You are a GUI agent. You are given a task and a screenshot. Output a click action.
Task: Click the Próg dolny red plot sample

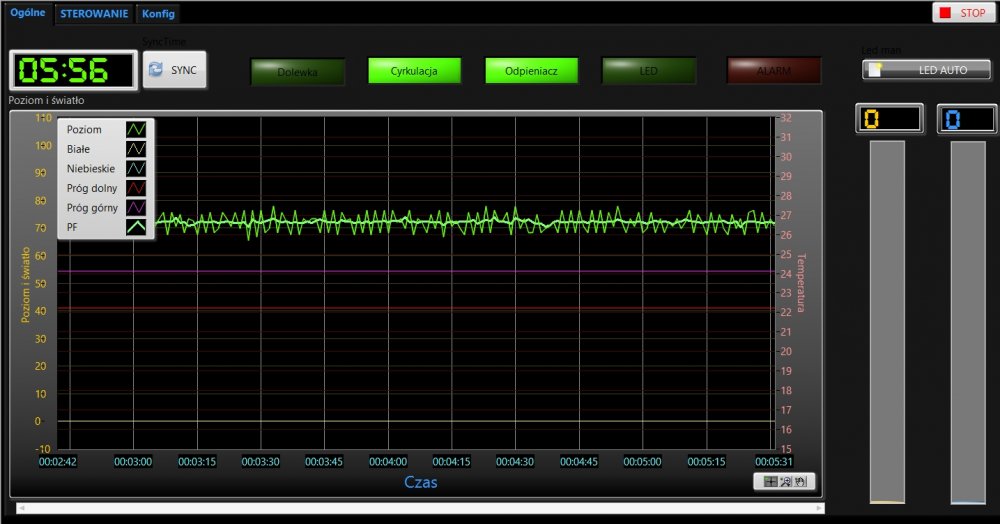click(135, 188)
